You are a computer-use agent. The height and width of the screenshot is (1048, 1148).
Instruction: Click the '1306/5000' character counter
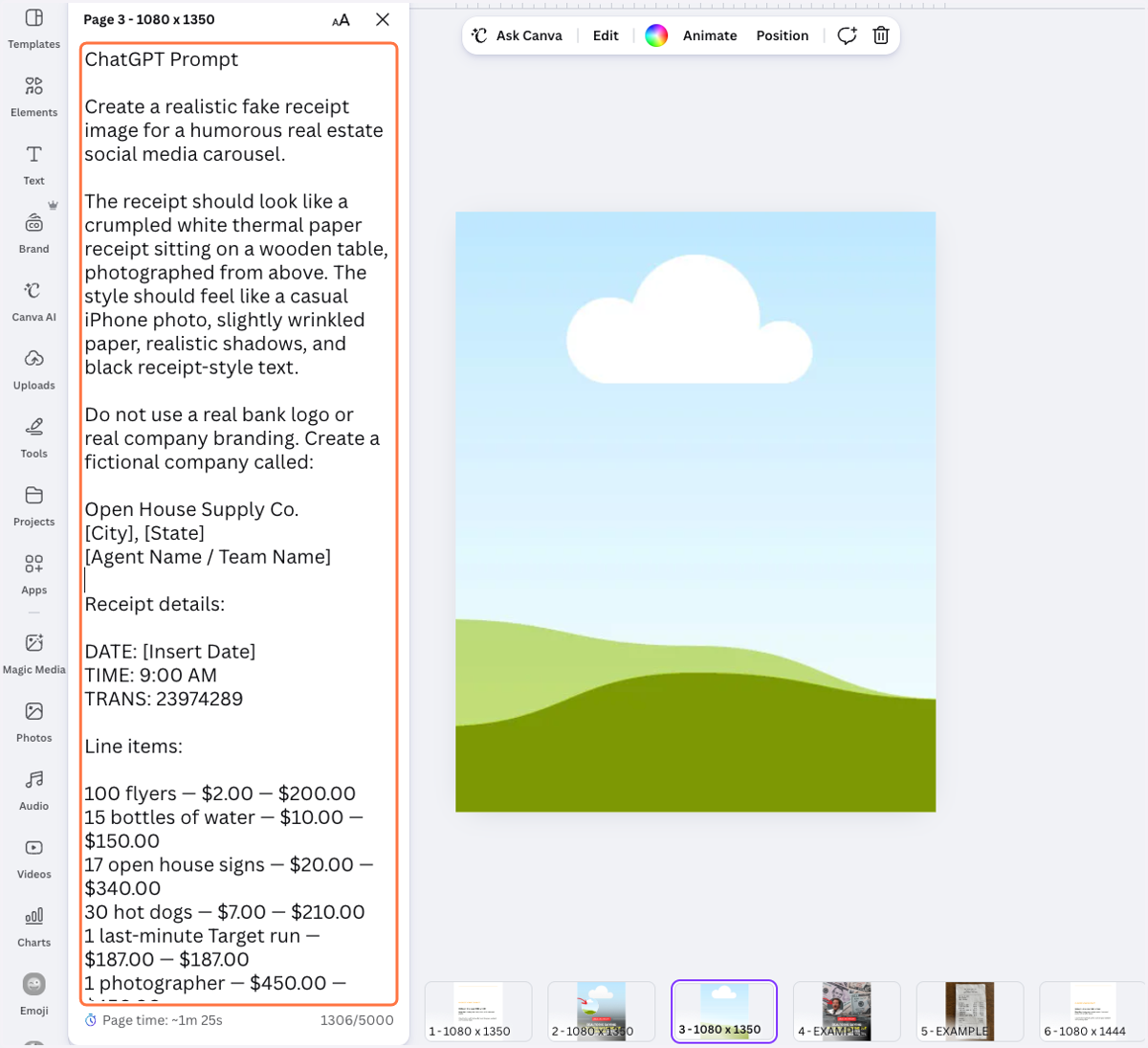357,1020
